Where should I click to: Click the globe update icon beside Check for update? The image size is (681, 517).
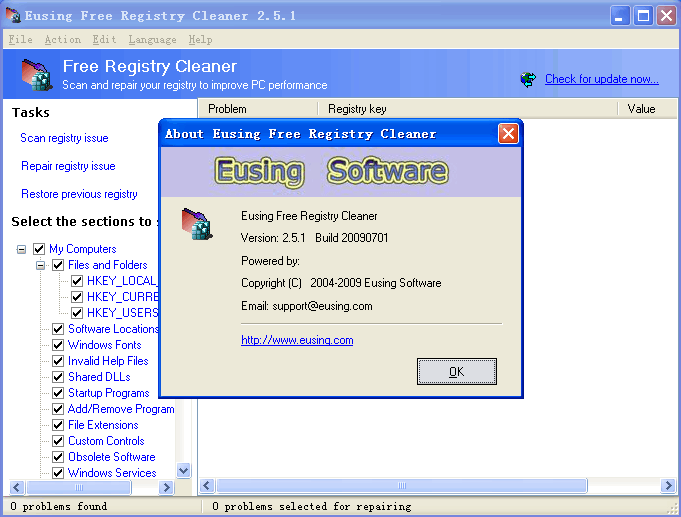pos(528,80)
